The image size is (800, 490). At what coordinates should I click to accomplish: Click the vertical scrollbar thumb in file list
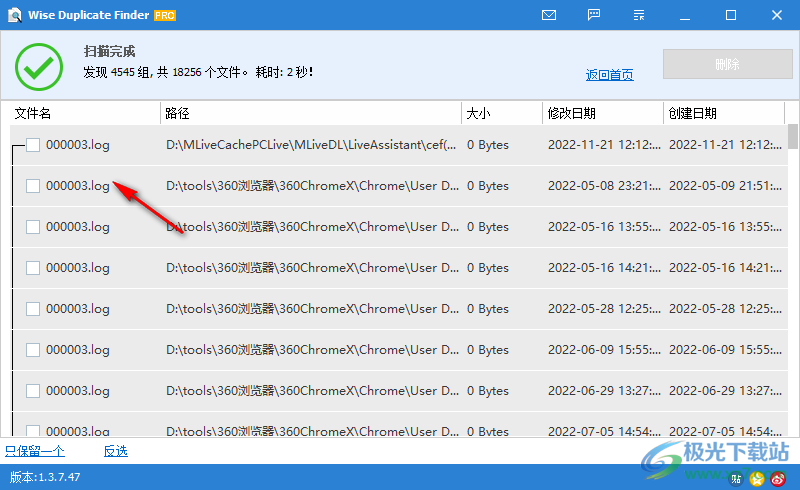pos(793,136)
